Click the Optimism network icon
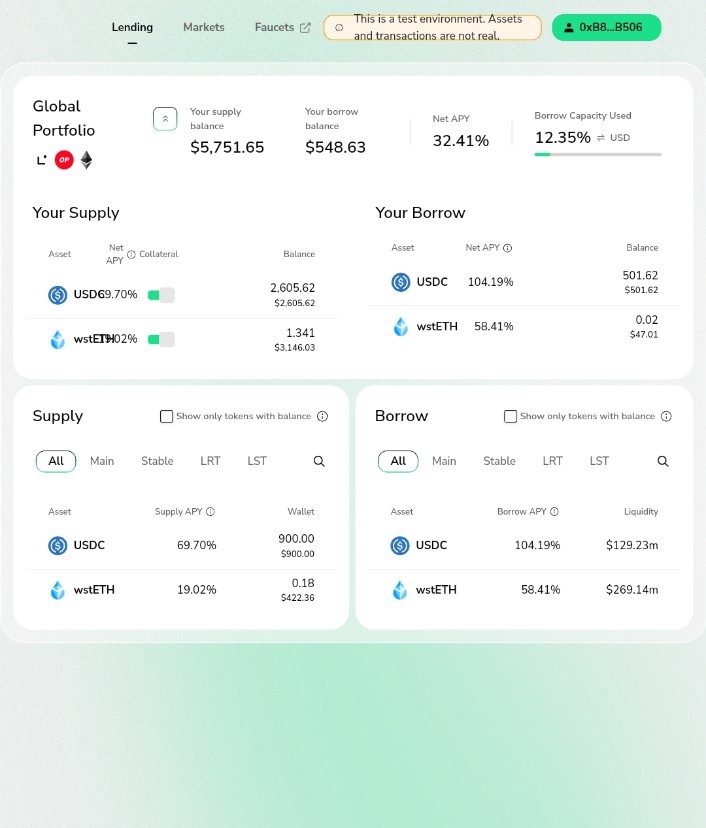Image resolution: width=706 pixels, height=828 pixels. tap(64, 159)
